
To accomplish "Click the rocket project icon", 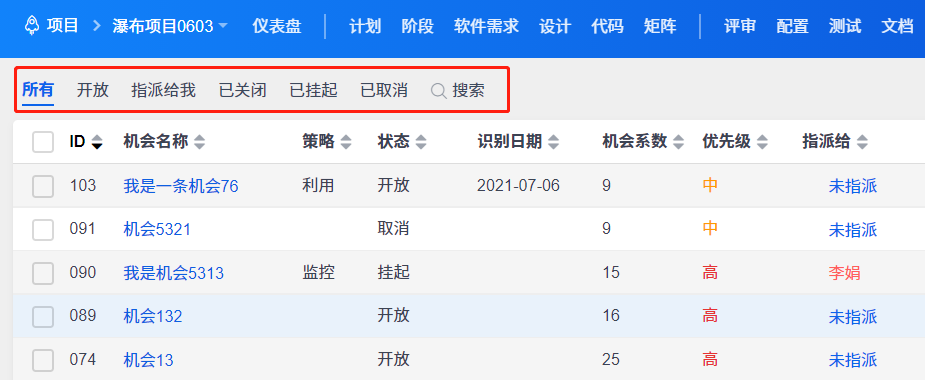I will [x=32, y=26].
